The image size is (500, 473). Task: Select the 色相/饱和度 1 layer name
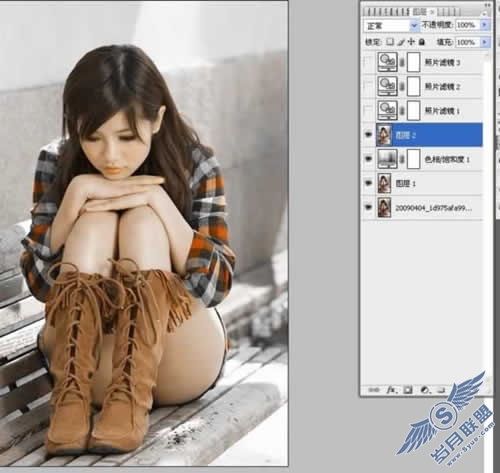click(447, 160)
